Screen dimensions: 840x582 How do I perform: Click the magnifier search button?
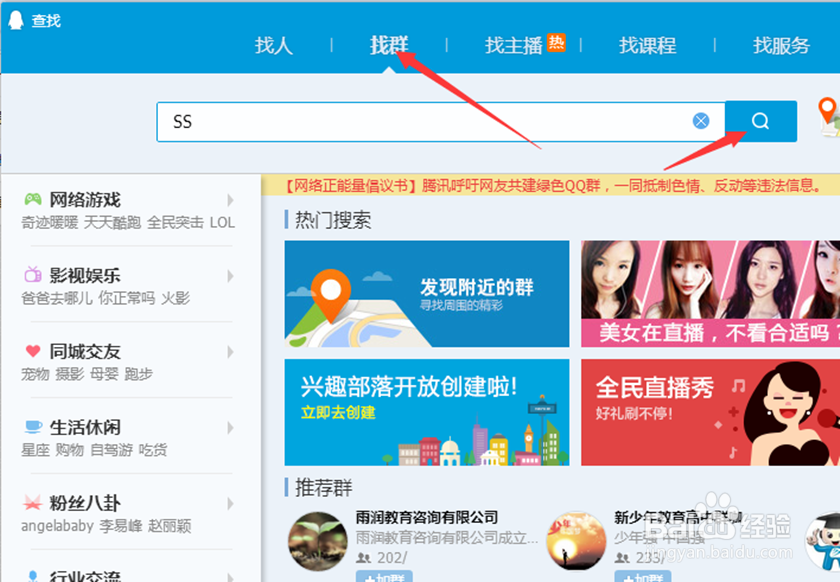(760, 120)
